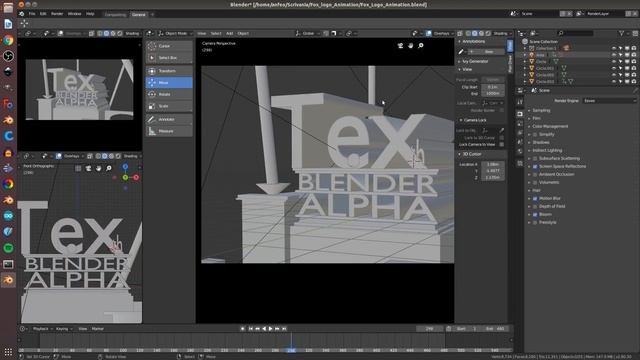Open timeline Keying menu
Viewport: 640px width, 360px height.
(64, 329)
